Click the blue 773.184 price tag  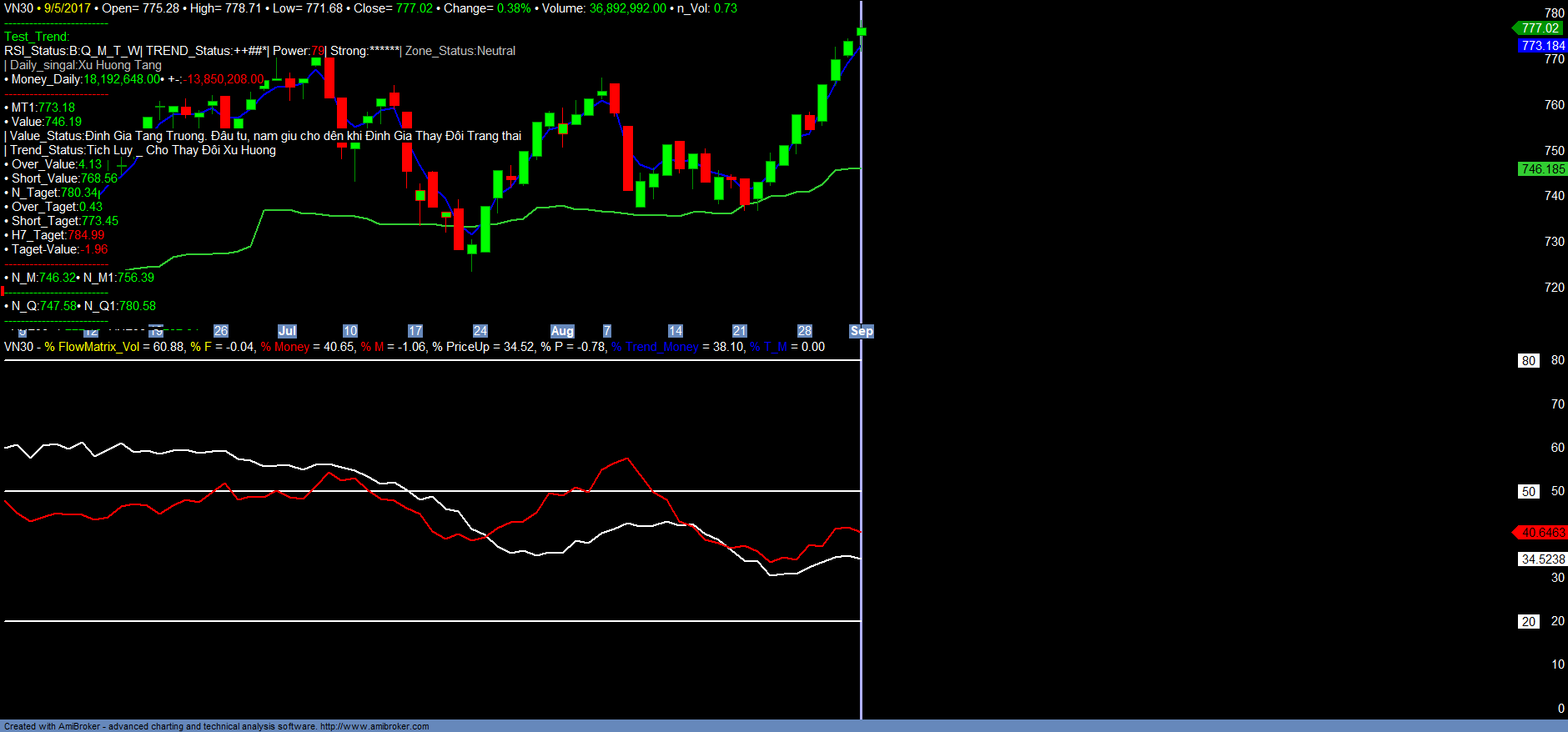pyautogui.click(x=1542, y=46)
